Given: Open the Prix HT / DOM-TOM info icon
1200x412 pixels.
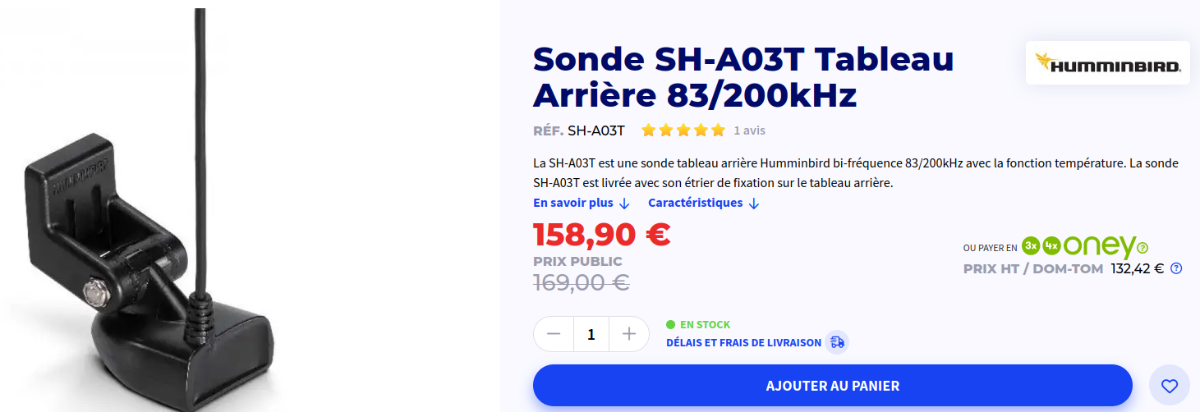Looking at the screenshot, I should click(1176, 268).
